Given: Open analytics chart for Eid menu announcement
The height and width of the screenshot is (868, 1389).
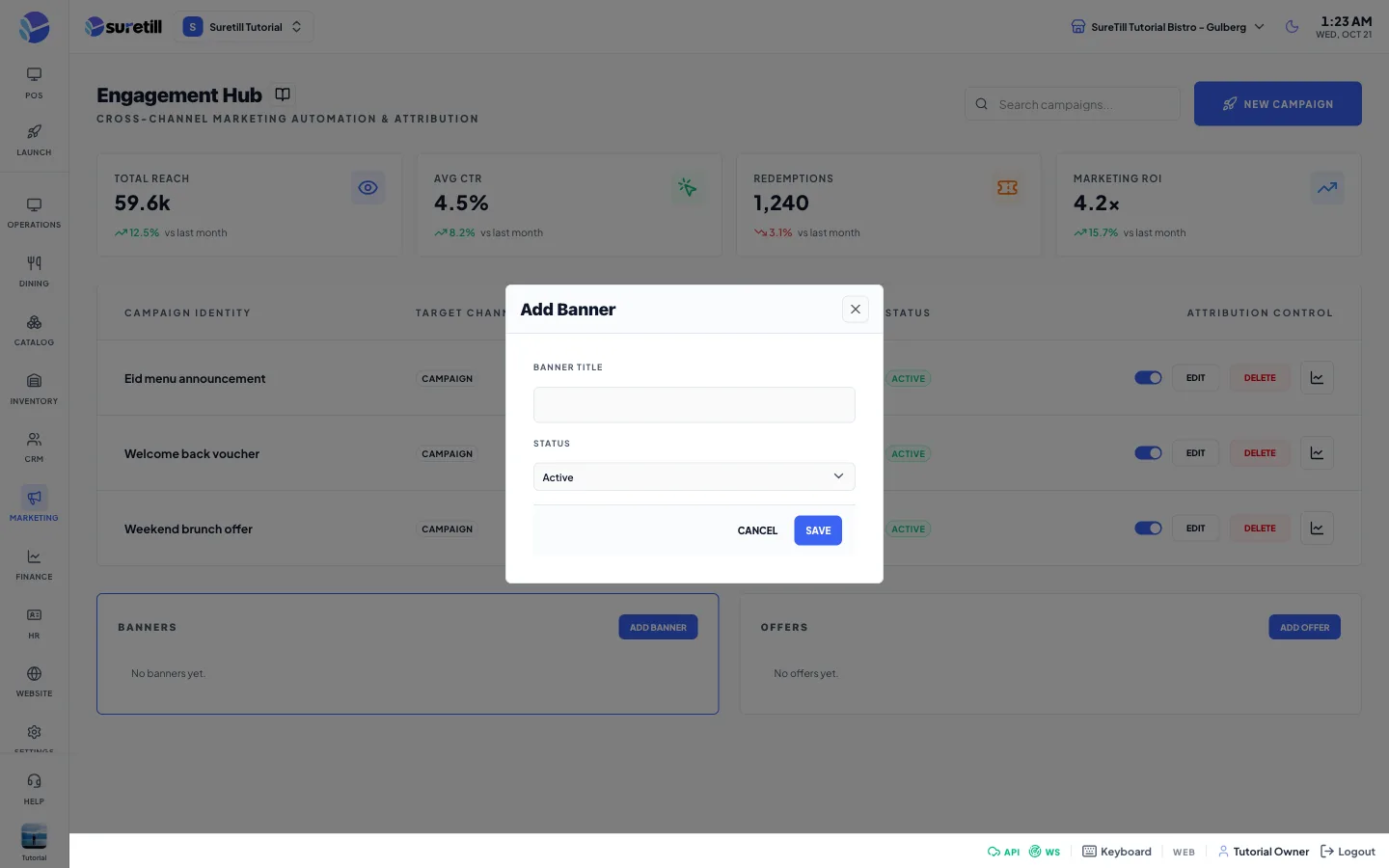Looking at the screenshot, I should [1317, 378].
